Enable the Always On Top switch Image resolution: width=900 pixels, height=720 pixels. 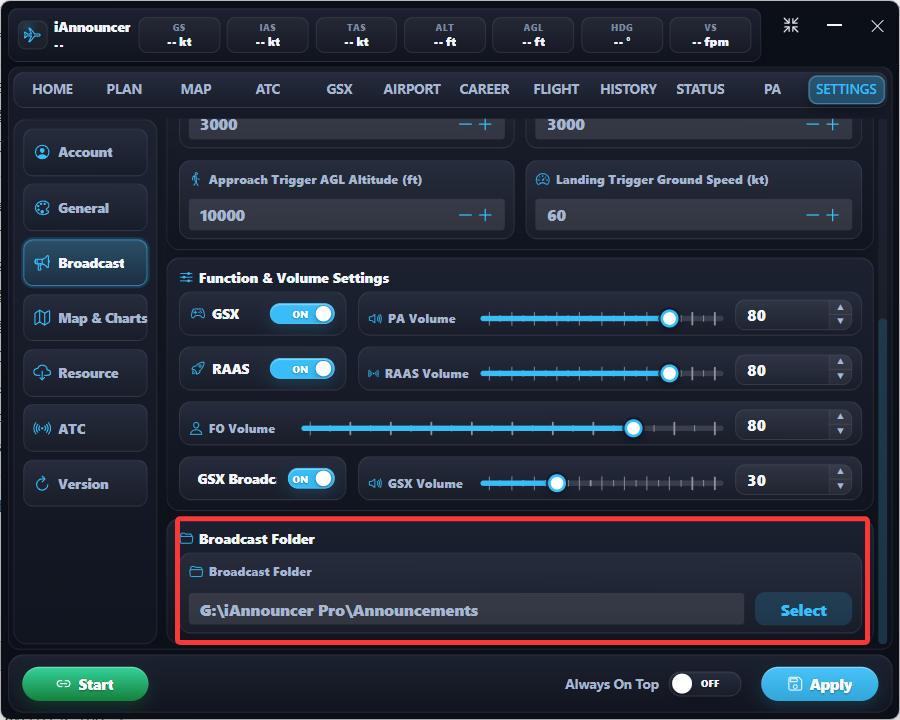click(704, 684)
